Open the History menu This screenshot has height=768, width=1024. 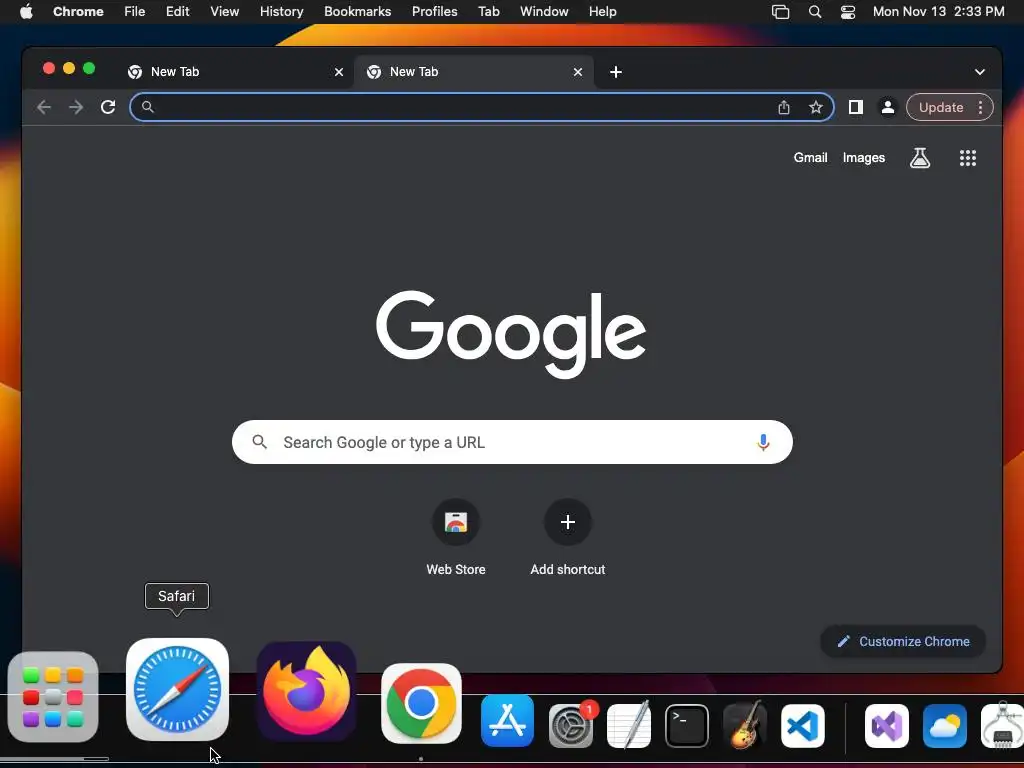click(x=281, y=12)
